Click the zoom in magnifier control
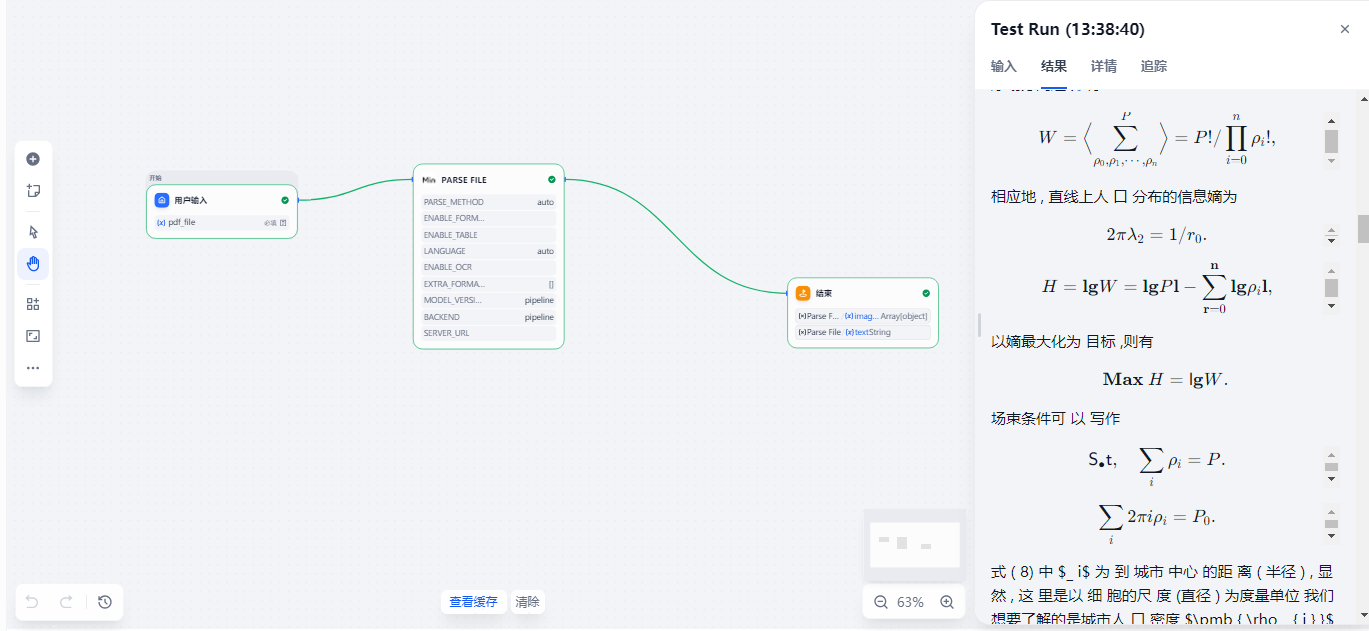The image size is (1369, 631). 946,602
